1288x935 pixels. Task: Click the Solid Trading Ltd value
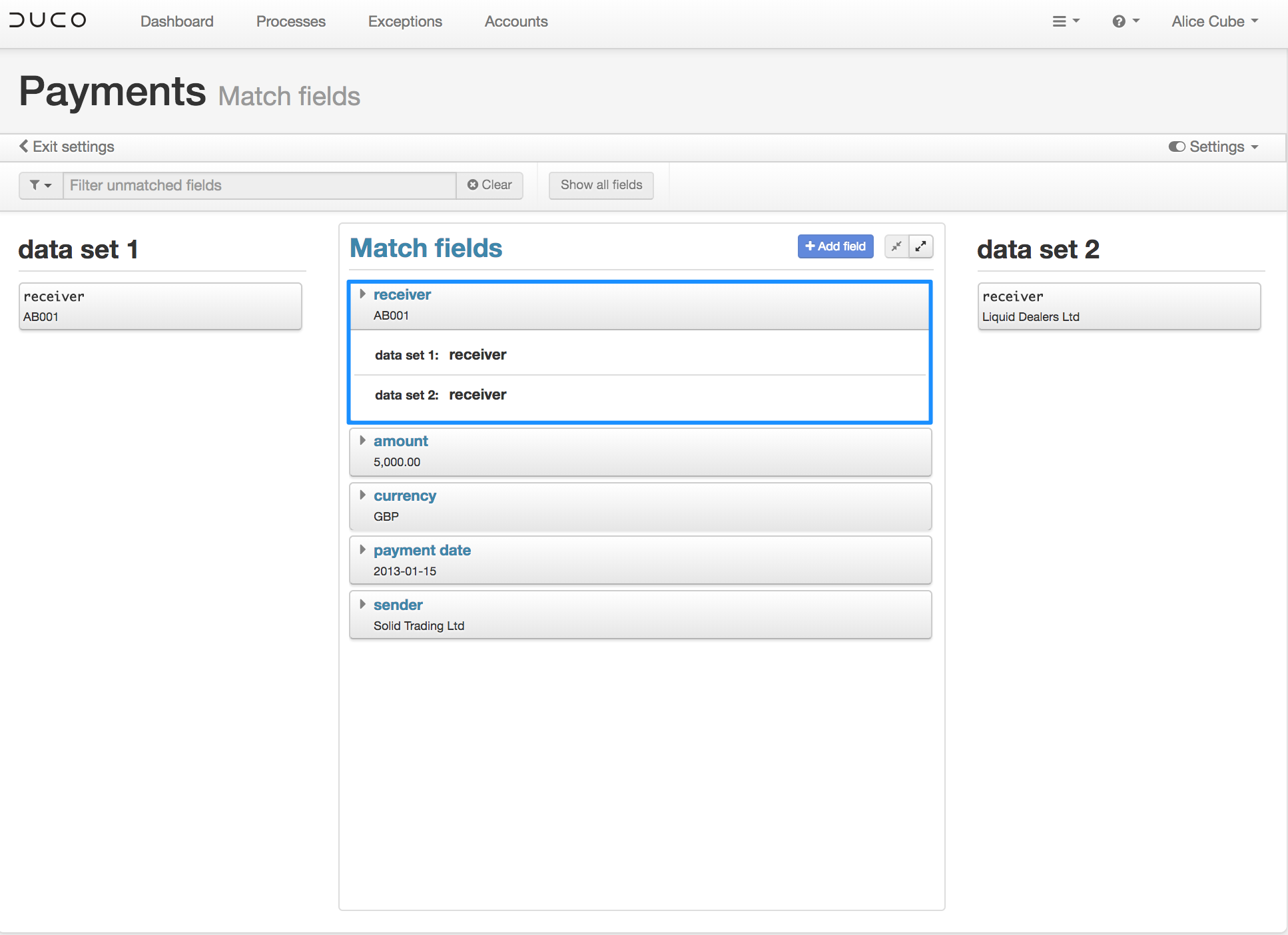(x=419, y=626)
